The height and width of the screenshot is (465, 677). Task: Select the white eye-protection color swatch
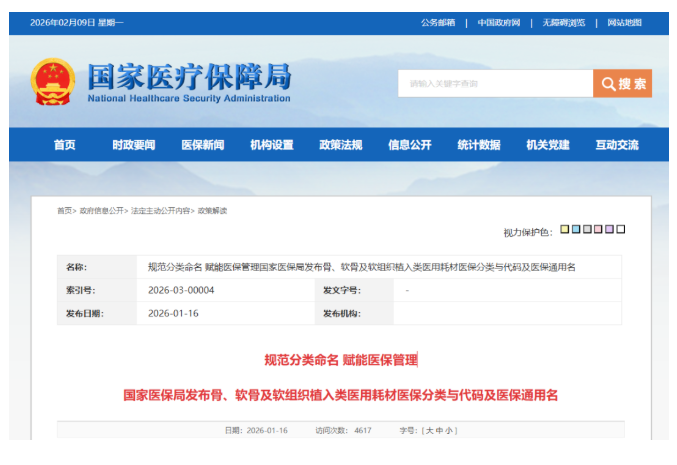pos(621,230)
